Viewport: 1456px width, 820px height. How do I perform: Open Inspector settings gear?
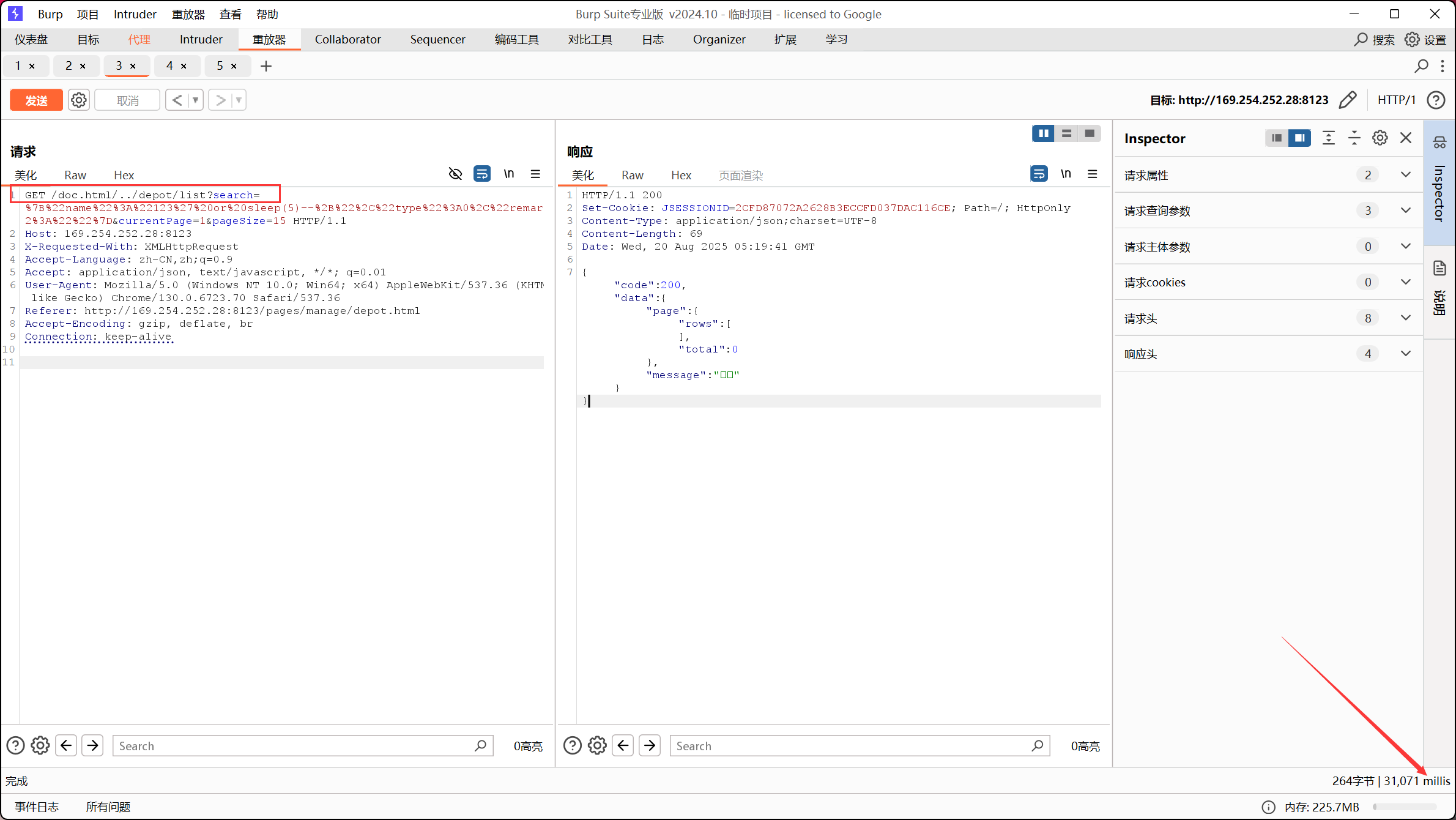click(1380, 138)
